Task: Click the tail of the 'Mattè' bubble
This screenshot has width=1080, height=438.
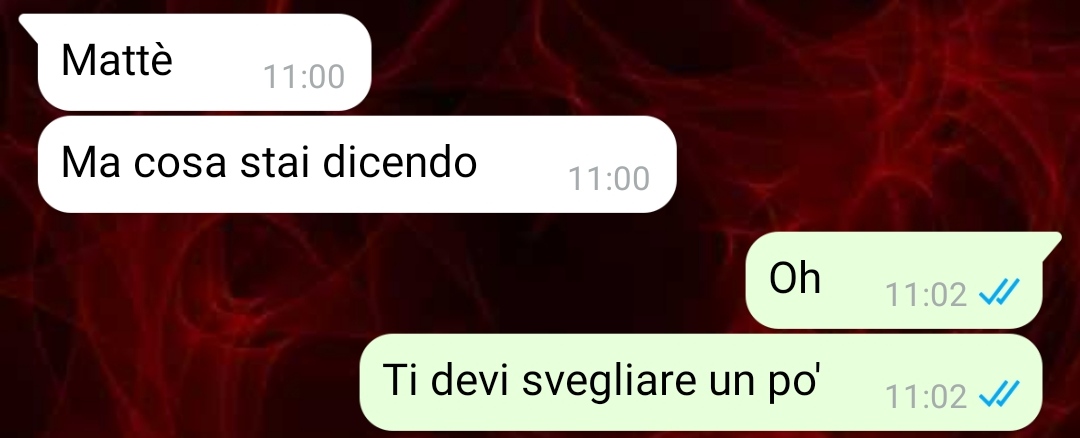Action: [29, 24]
